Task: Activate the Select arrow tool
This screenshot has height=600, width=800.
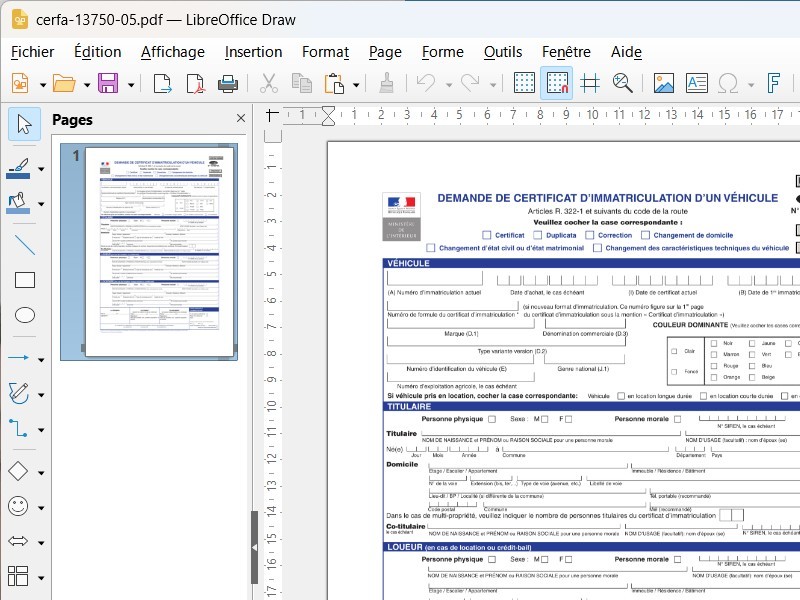Action: click(x=24, y=124)
